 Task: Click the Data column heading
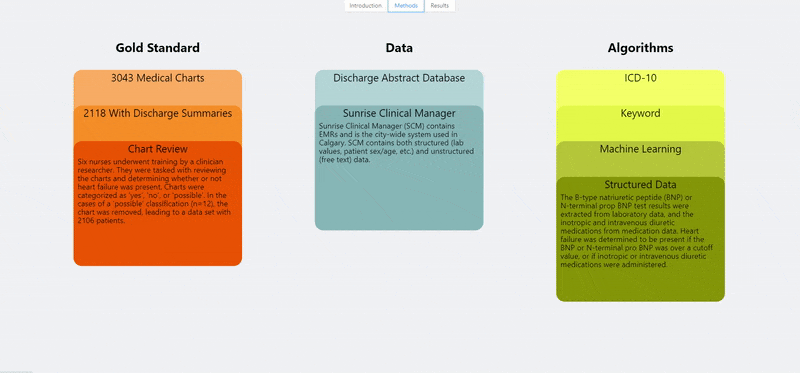(399, 48)
